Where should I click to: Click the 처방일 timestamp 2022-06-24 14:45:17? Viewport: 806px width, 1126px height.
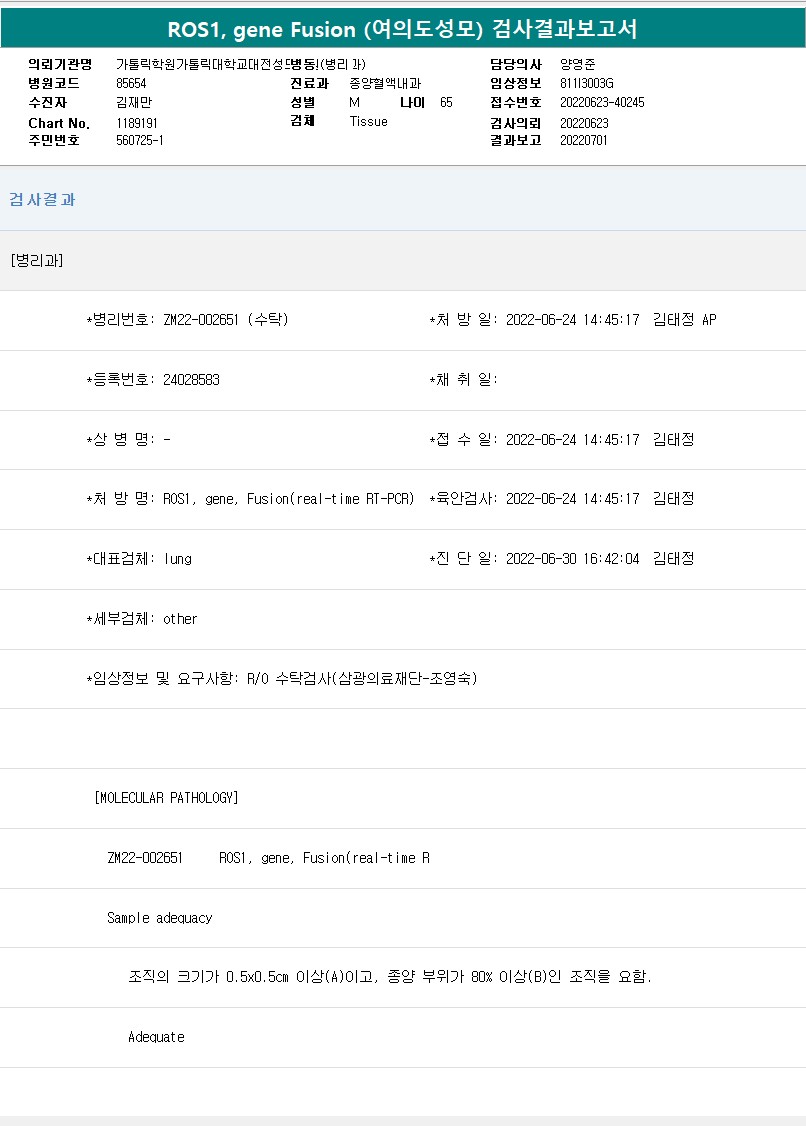[x=573, y=320]
